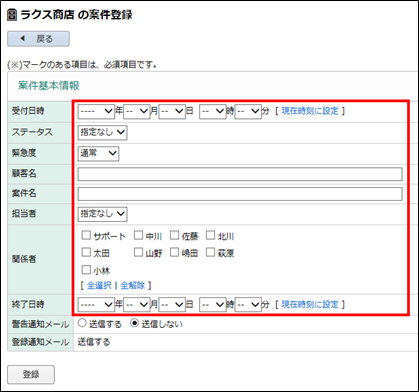
Task: Click the 案件基本情報 section heading
Action: pos(49,86)
